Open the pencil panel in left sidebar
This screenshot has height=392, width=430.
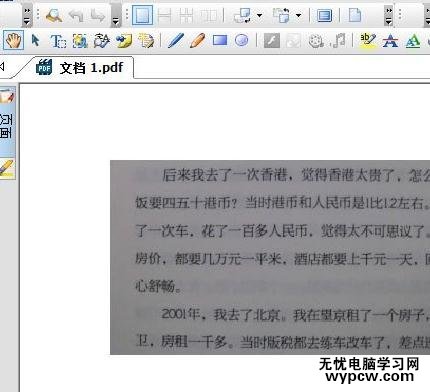point(7,169)
